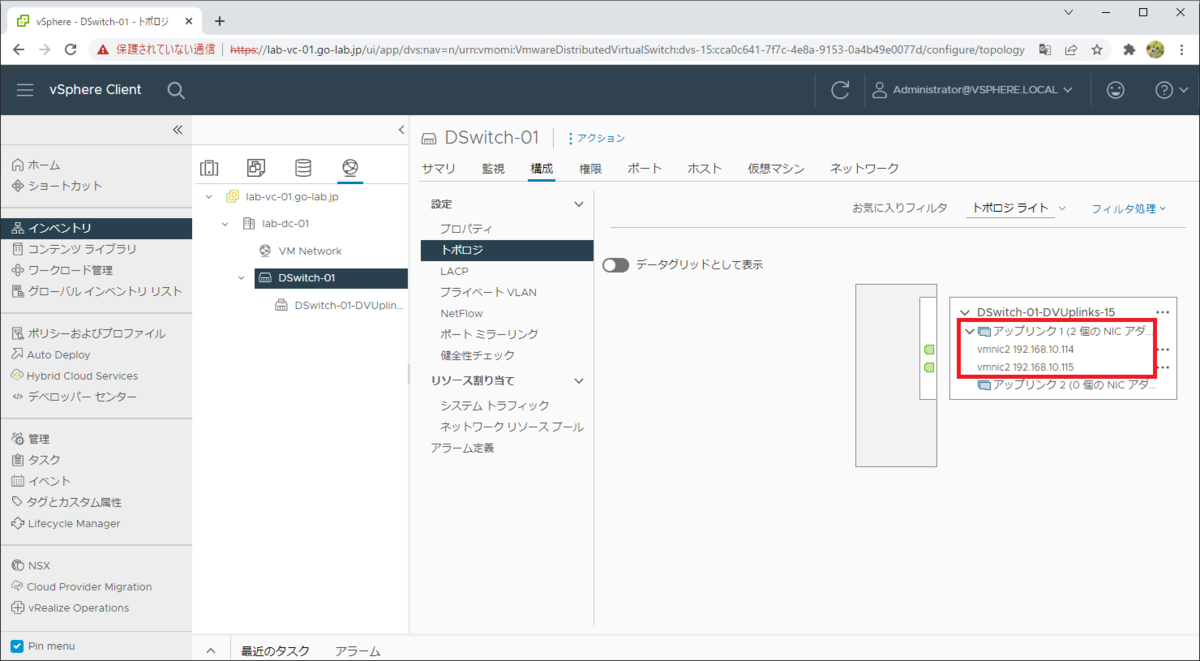Open Auto Deploy in the sidebar
Screen dimensions: 1200x661
51,355
